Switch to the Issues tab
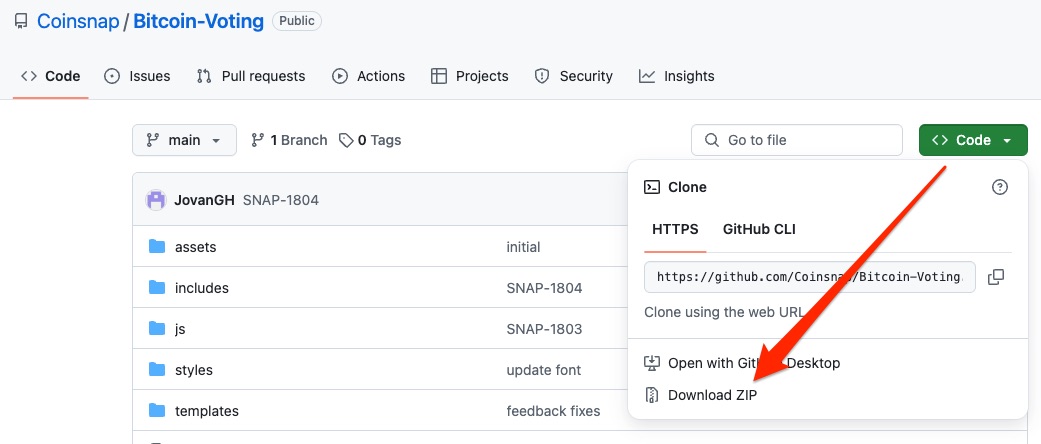 137,76
